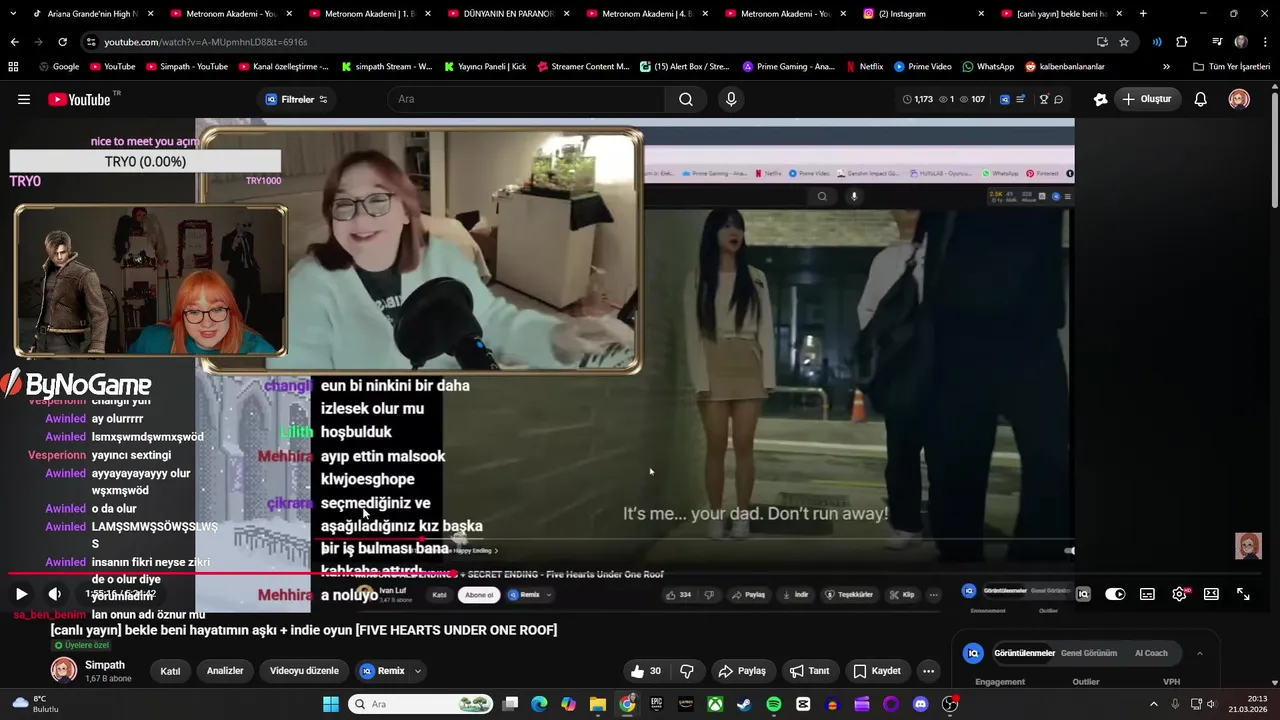1280x720 pixels.
Task: Open YouTube notifications bell
Action: 1201,99
